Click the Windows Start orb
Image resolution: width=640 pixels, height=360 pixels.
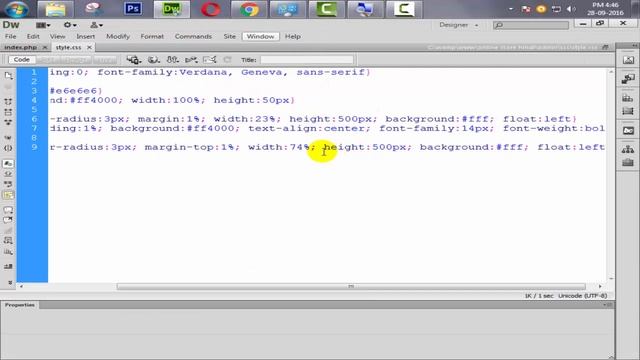point(16,9)
